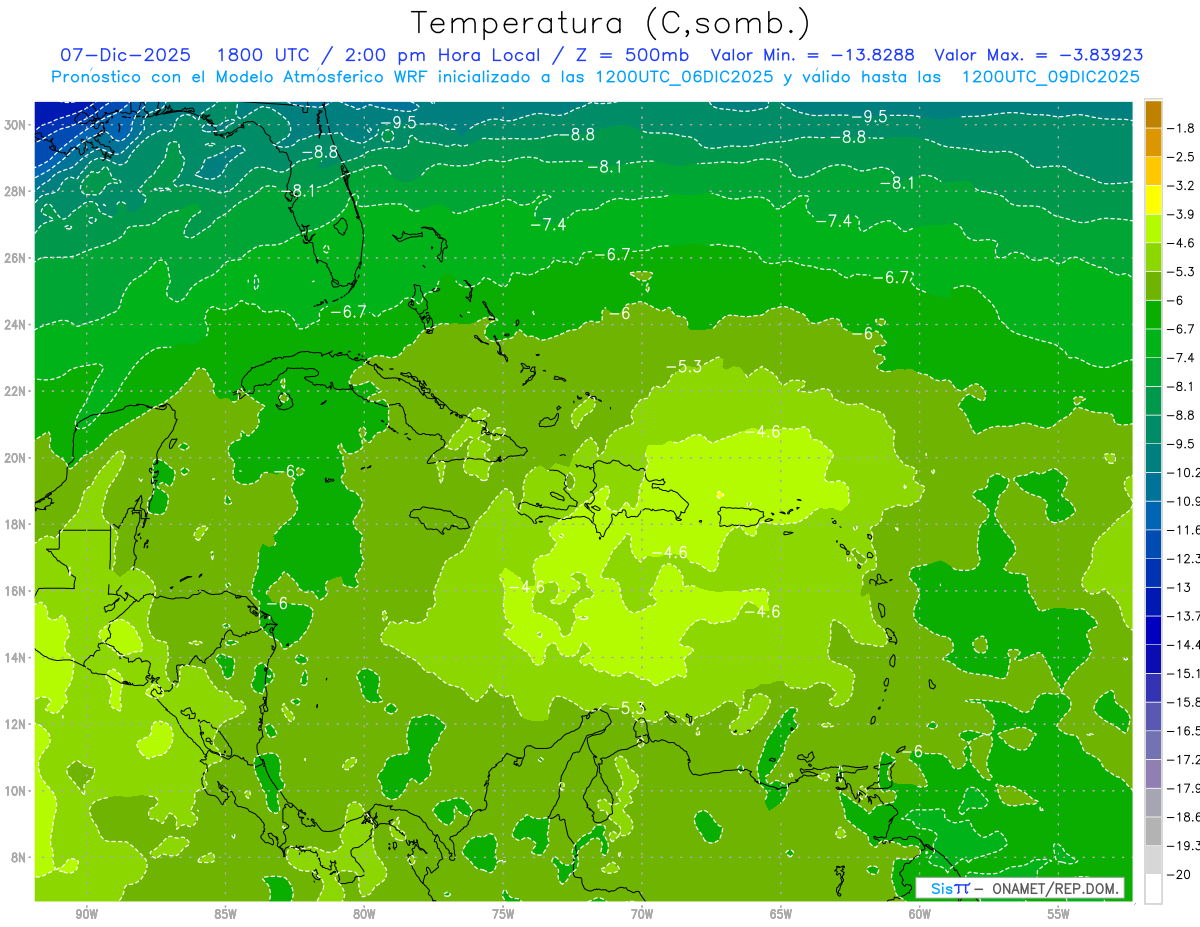The width and height of the screenshot is (1200, 927).
Task: Click the '-10.9' label on color scale
Action: pos(1185,500)
